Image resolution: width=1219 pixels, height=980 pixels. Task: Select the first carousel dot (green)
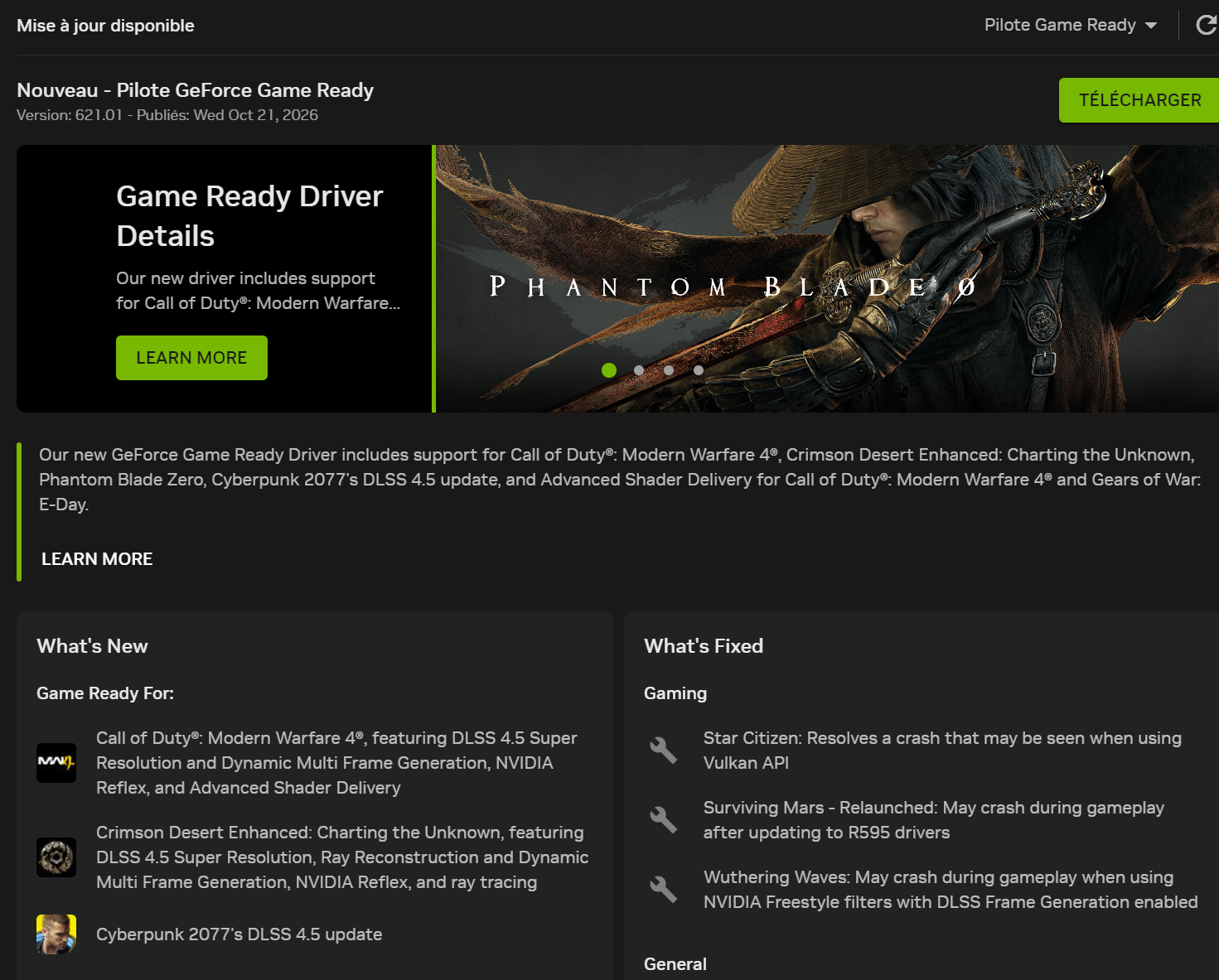[x=609, y=370]
